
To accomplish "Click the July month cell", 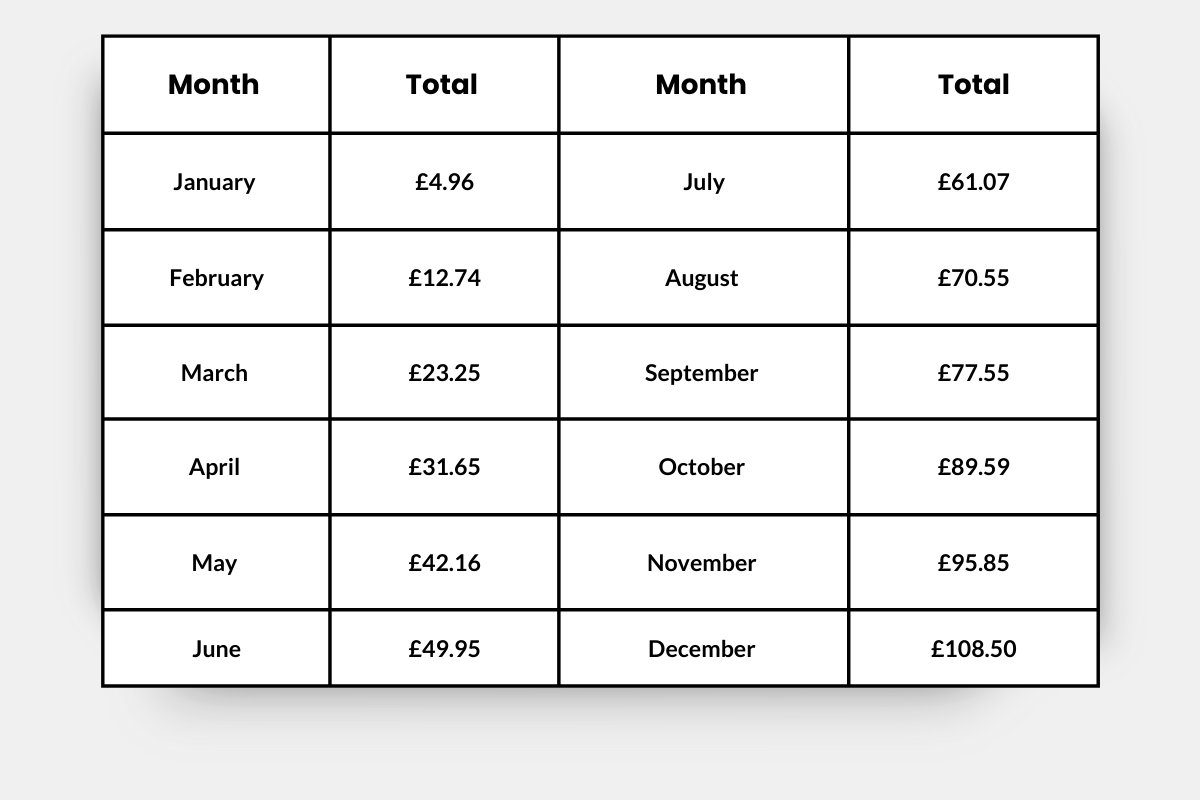I will click(703, 182).
